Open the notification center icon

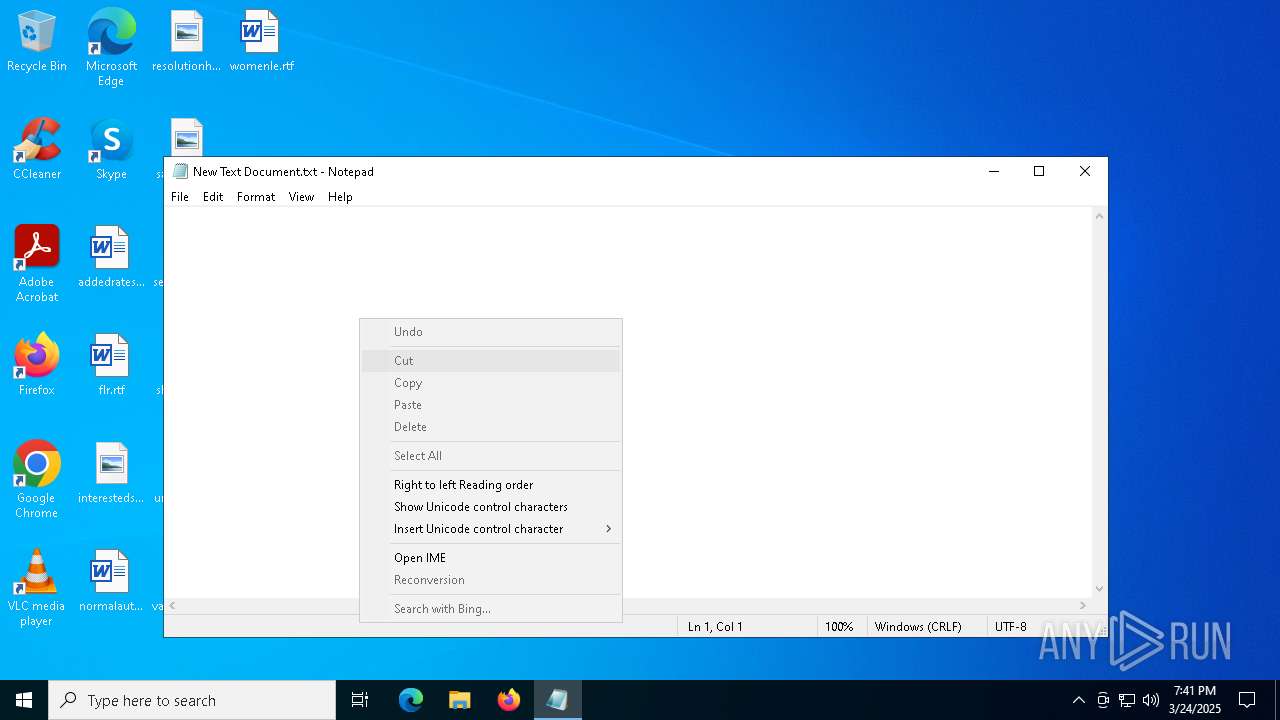click(x=1247, y=700)
